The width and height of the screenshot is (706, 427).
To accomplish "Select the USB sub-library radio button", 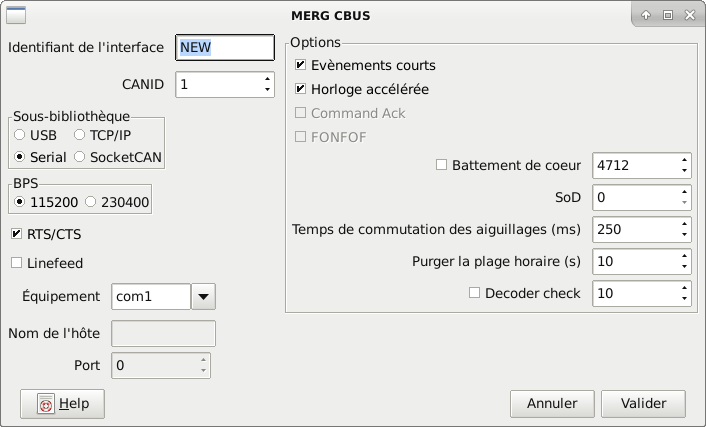I will [x=20, y=134].
